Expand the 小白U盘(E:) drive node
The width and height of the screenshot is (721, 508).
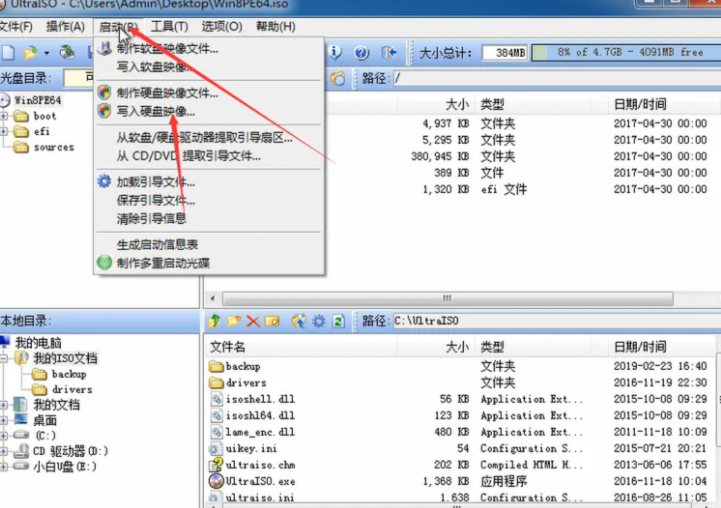coord(5,465)
